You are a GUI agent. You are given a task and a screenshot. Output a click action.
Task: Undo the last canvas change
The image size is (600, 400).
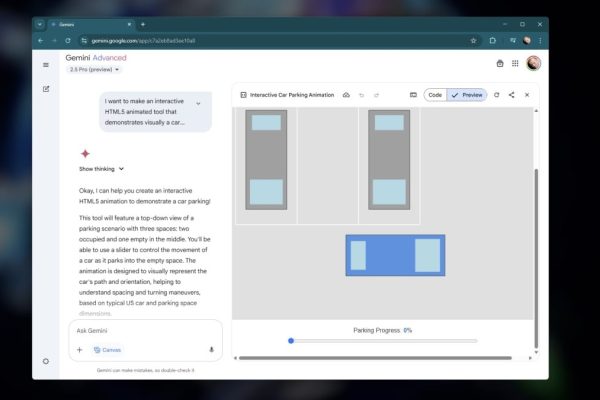point(361,95)
